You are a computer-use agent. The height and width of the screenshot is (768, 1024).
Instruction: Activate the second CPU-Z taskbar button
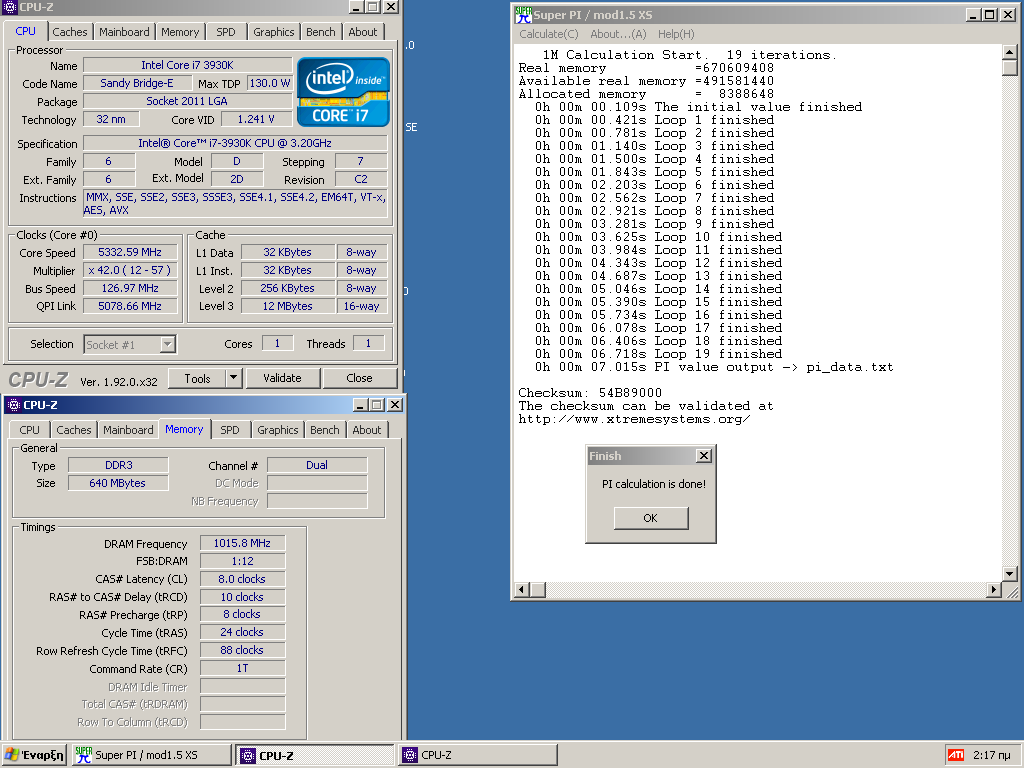[478, 755]
